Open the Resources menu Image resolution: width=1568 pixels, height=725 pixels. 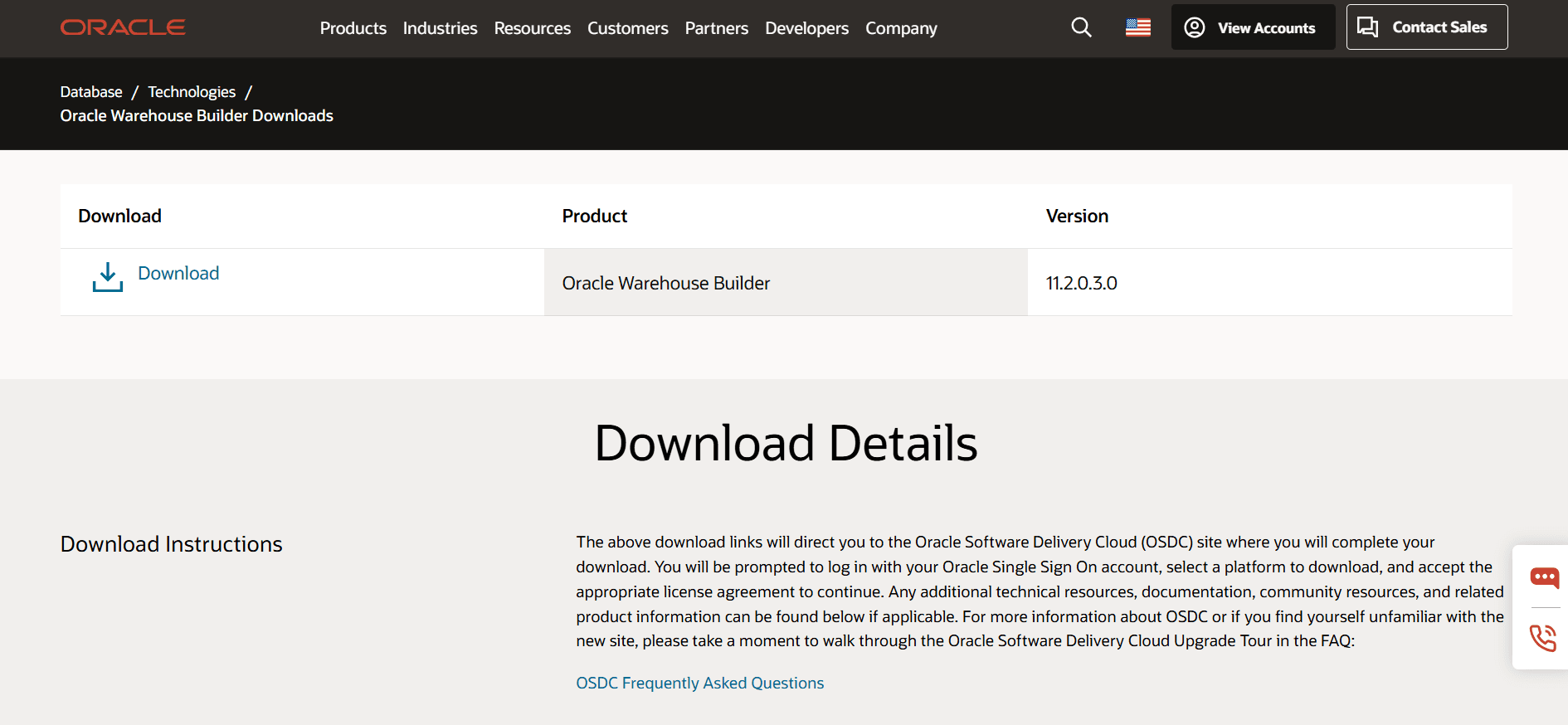532,28
